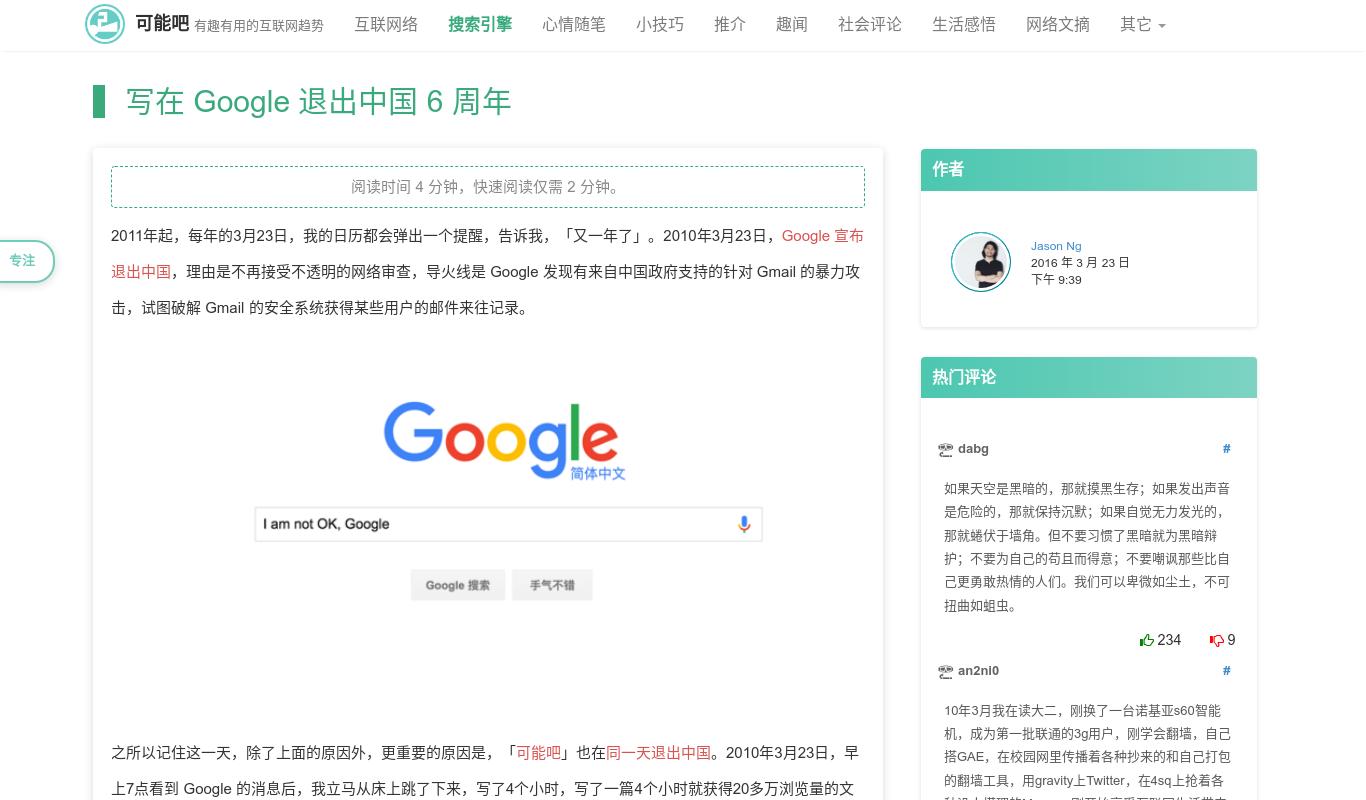Open the 互联网络 category
The image size is (1366, 800).
386,25
